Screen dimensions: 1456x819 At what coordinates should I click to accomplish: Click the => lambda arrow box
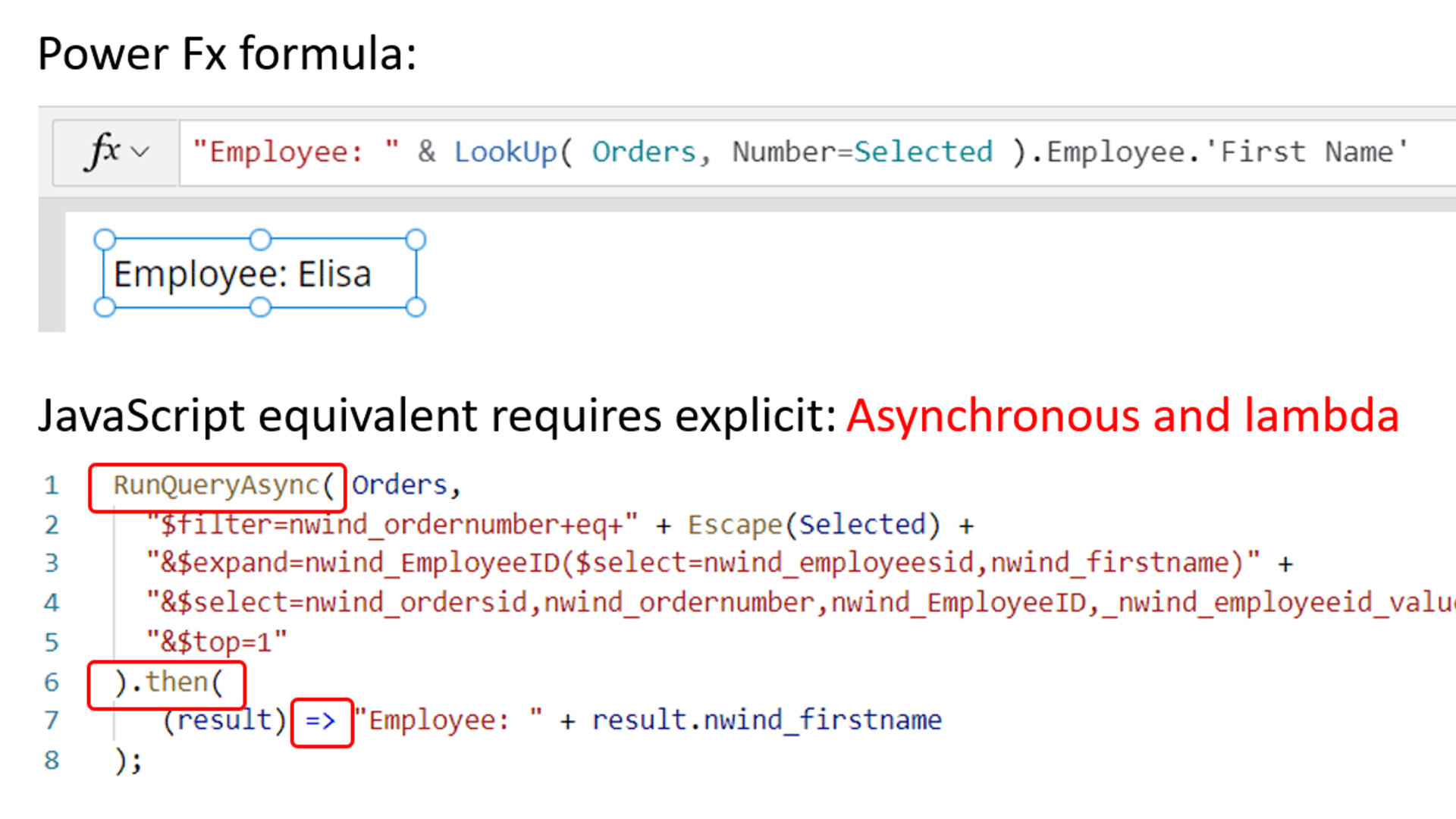pos(322,721)
